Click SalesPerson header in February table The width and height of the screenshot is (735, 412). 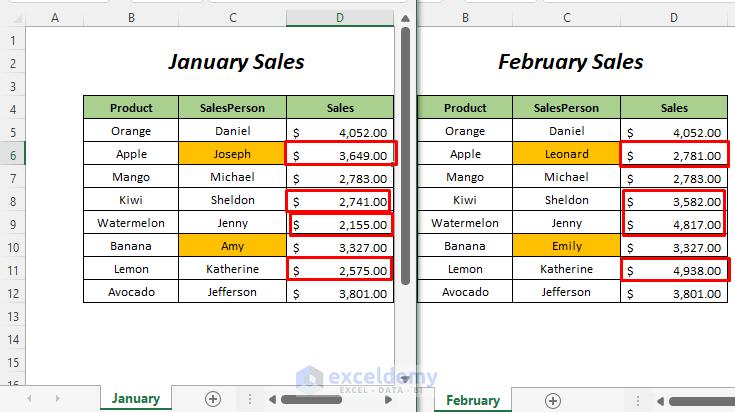[x=566, y=108]
